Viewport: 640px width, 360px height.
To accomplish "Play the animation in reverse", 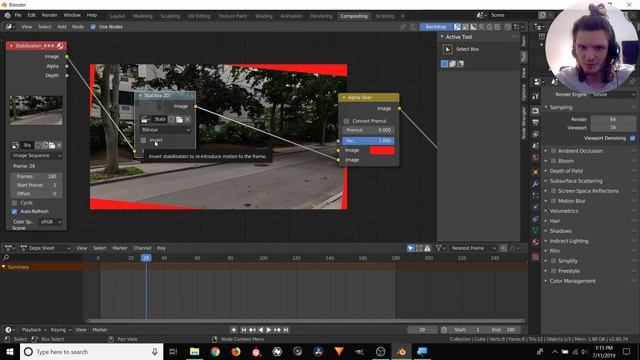I will [x=261, y=330].
